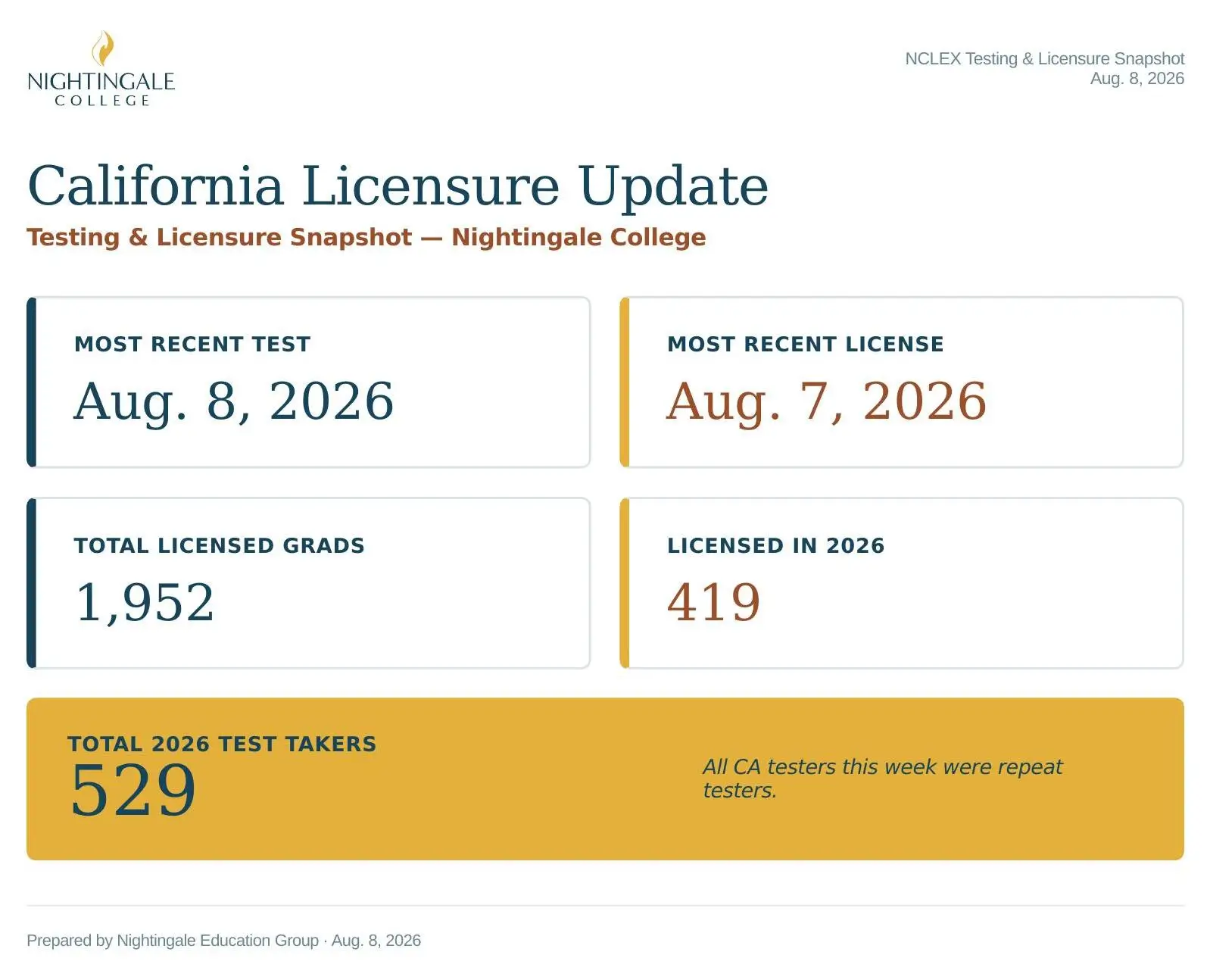Click the 'MOST RECENT TEST' label
Screen dimensions: 1210x980
[192, 344]
